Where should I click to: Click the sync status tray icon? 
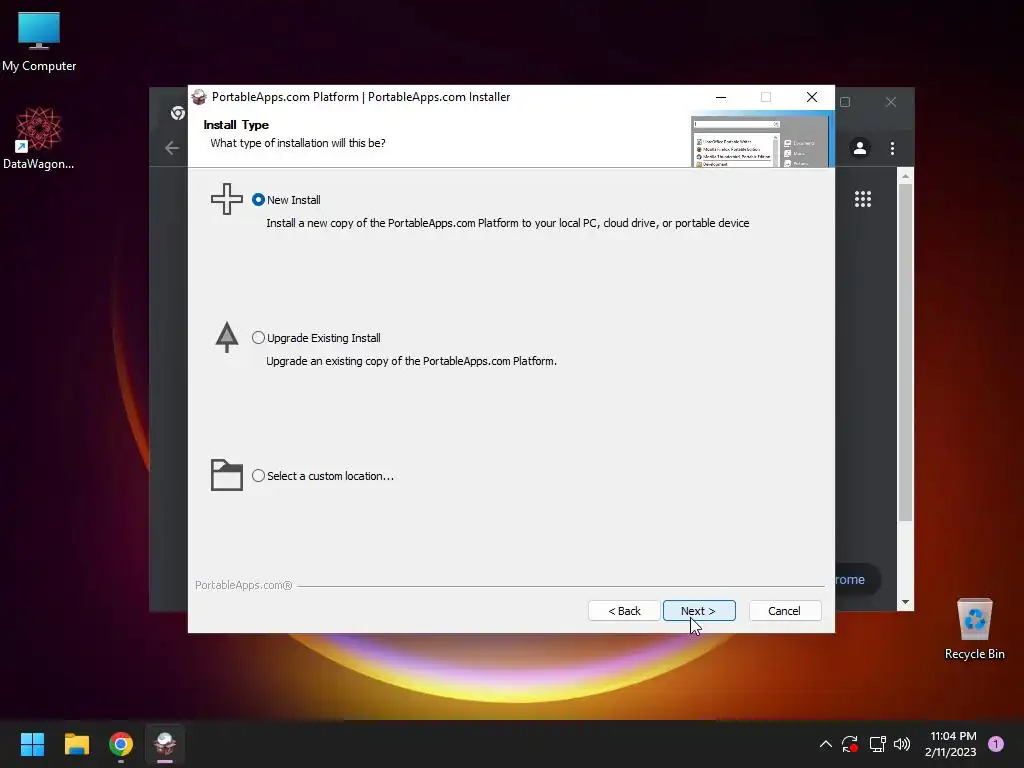point(850,744)
